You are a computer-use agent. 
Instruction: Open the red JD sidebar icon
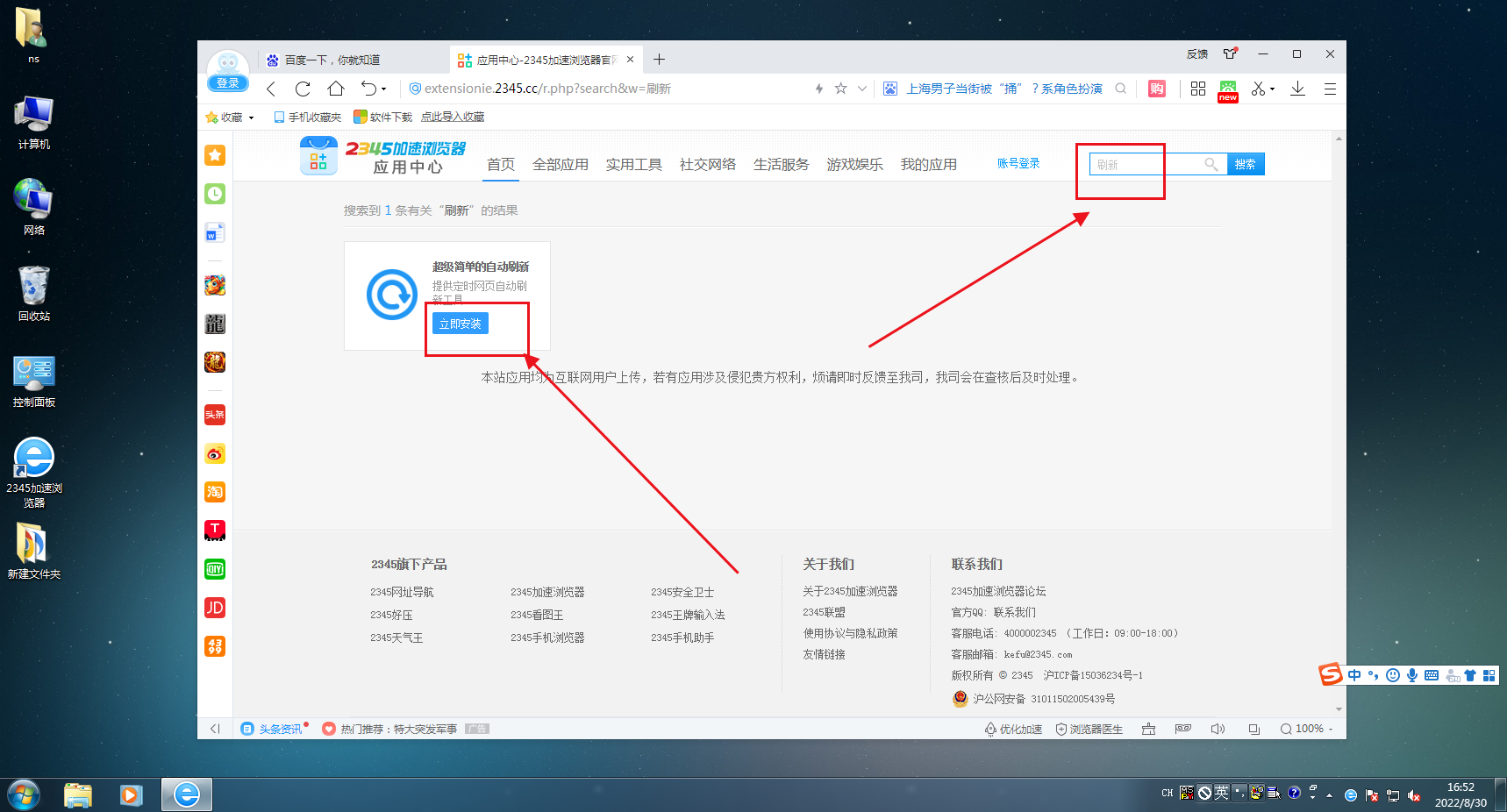point(215,608)
